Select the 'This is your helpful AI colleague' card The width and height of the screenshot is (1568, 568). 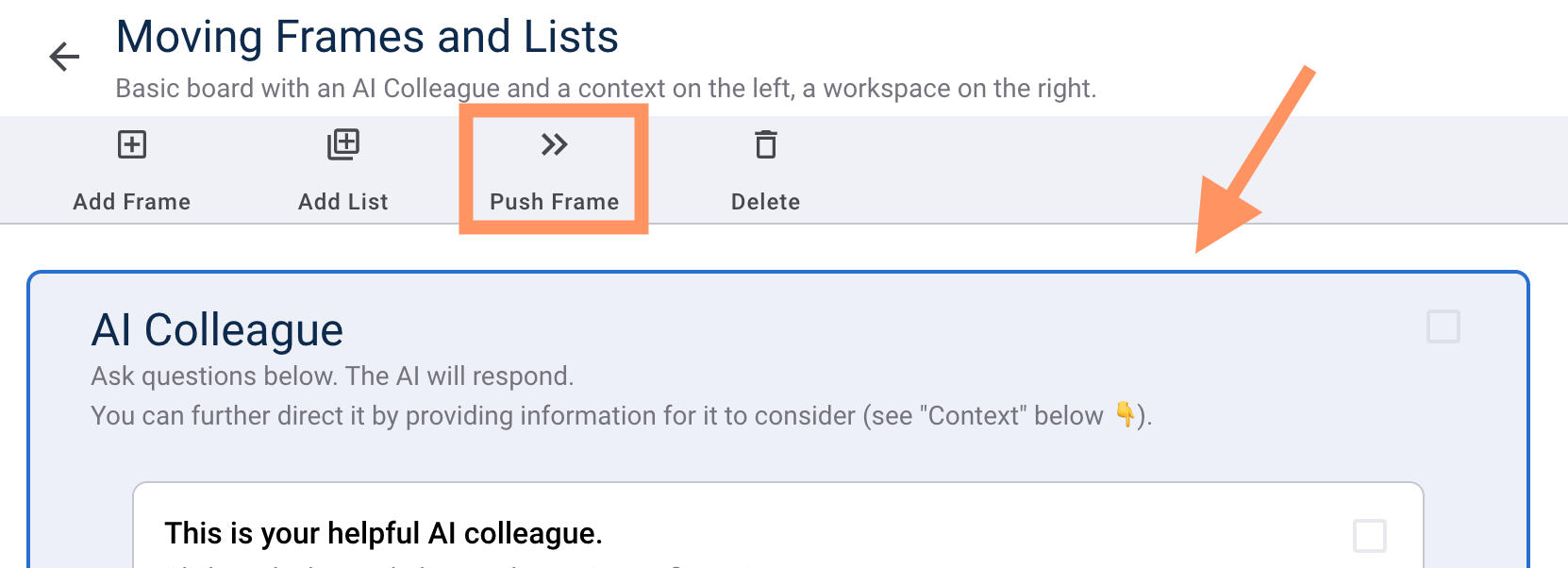383,534
